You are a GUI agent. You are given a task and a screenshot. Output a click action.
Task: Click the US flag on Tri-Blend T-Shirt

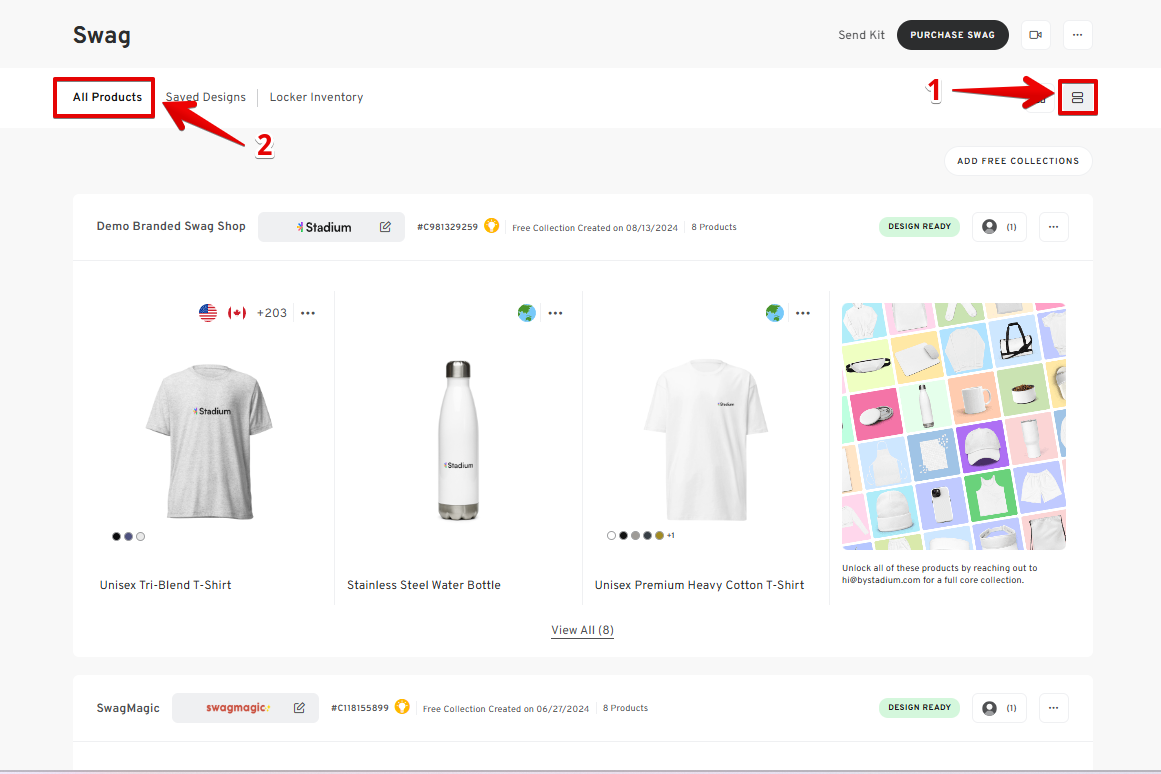pyautogui.click(x=208, y=313)
